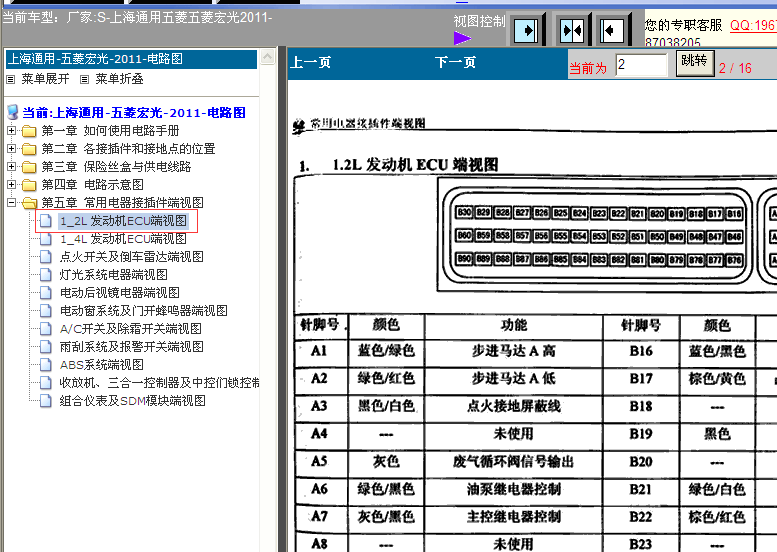777x552 pixels.
Task: Open 点火开关及倒车雷达端视图 tree entry
Action: 132,257
